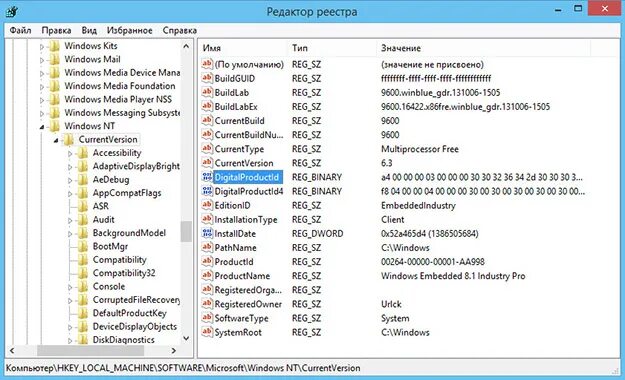This screenshot has width=625, height=380.
Task: Click the string icon next to ProductId
Action: [207, 262]
